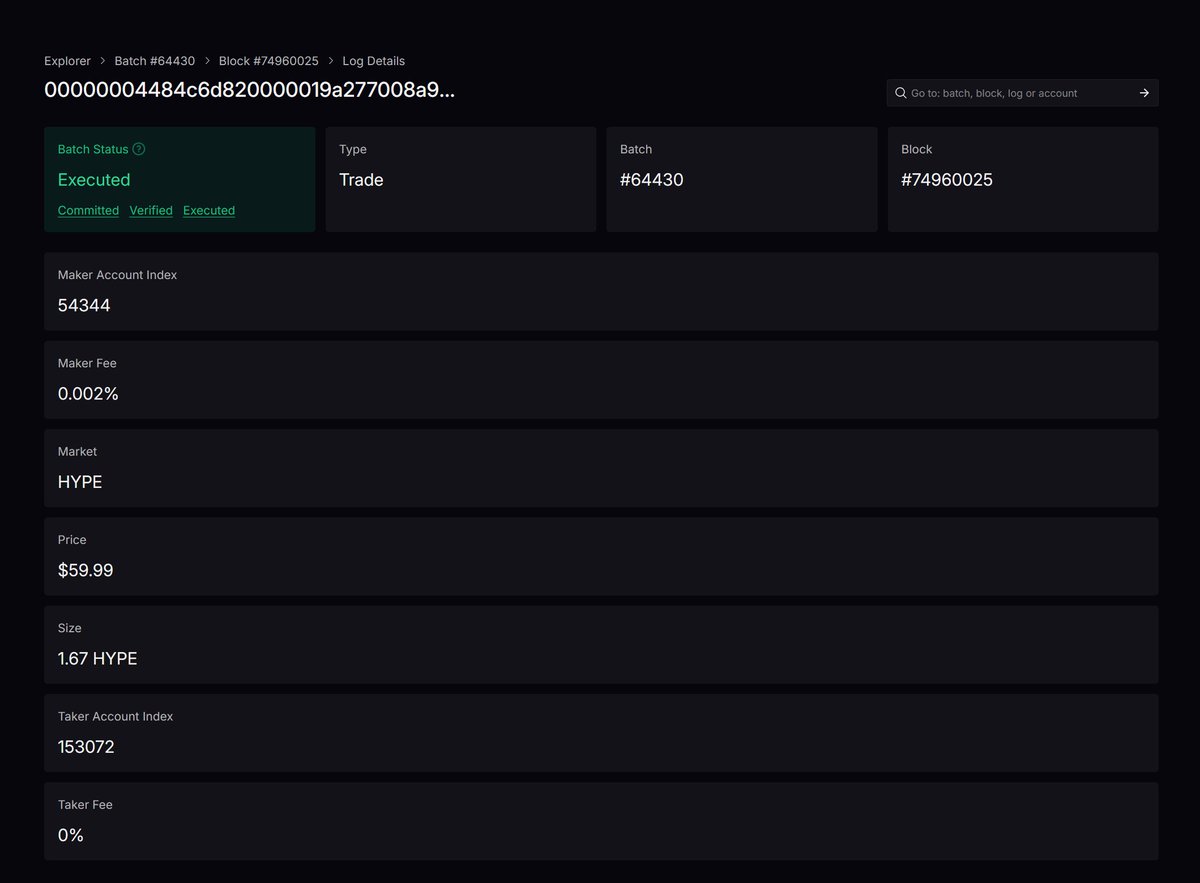Screen dimensions: 1200x883
Task: Click taker account index 153072
Action: [x=86, y=747]
